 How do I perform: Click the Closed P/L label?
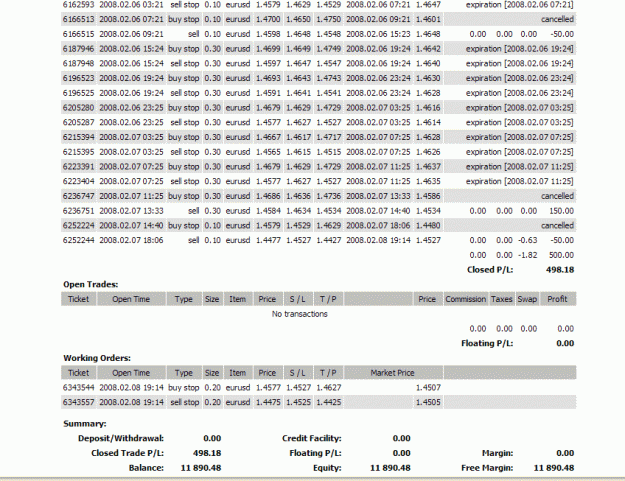click(490, 270)
